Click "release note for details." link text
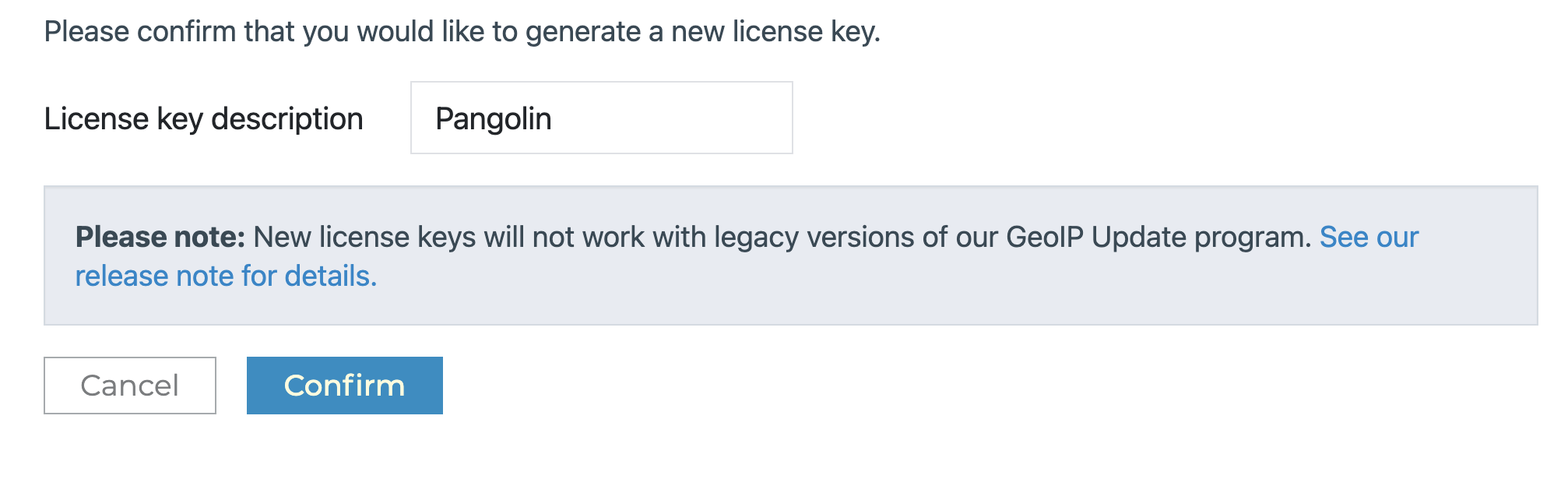 [x=226, y=276]
